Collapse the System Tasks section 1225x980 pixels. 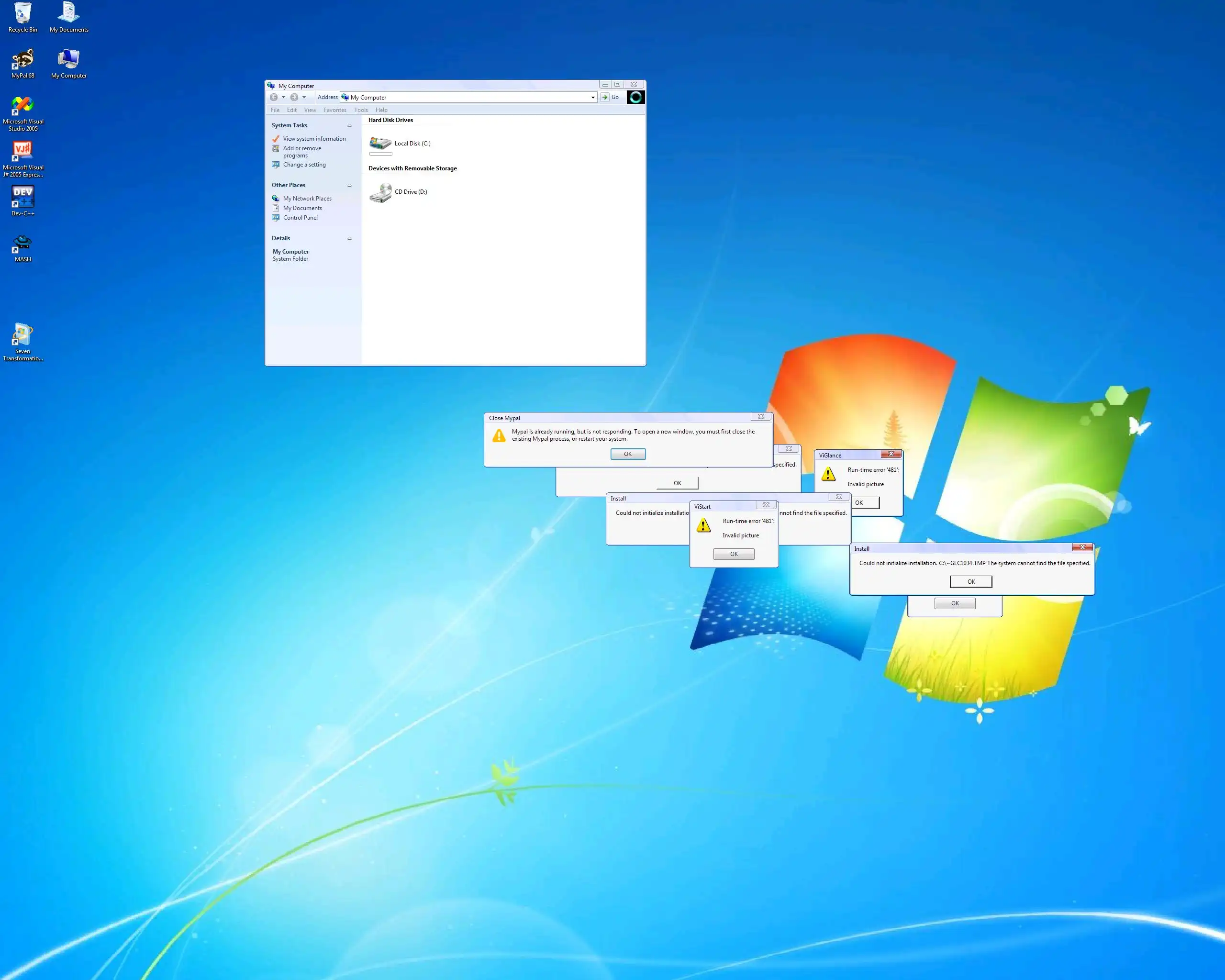click(349, 125)
